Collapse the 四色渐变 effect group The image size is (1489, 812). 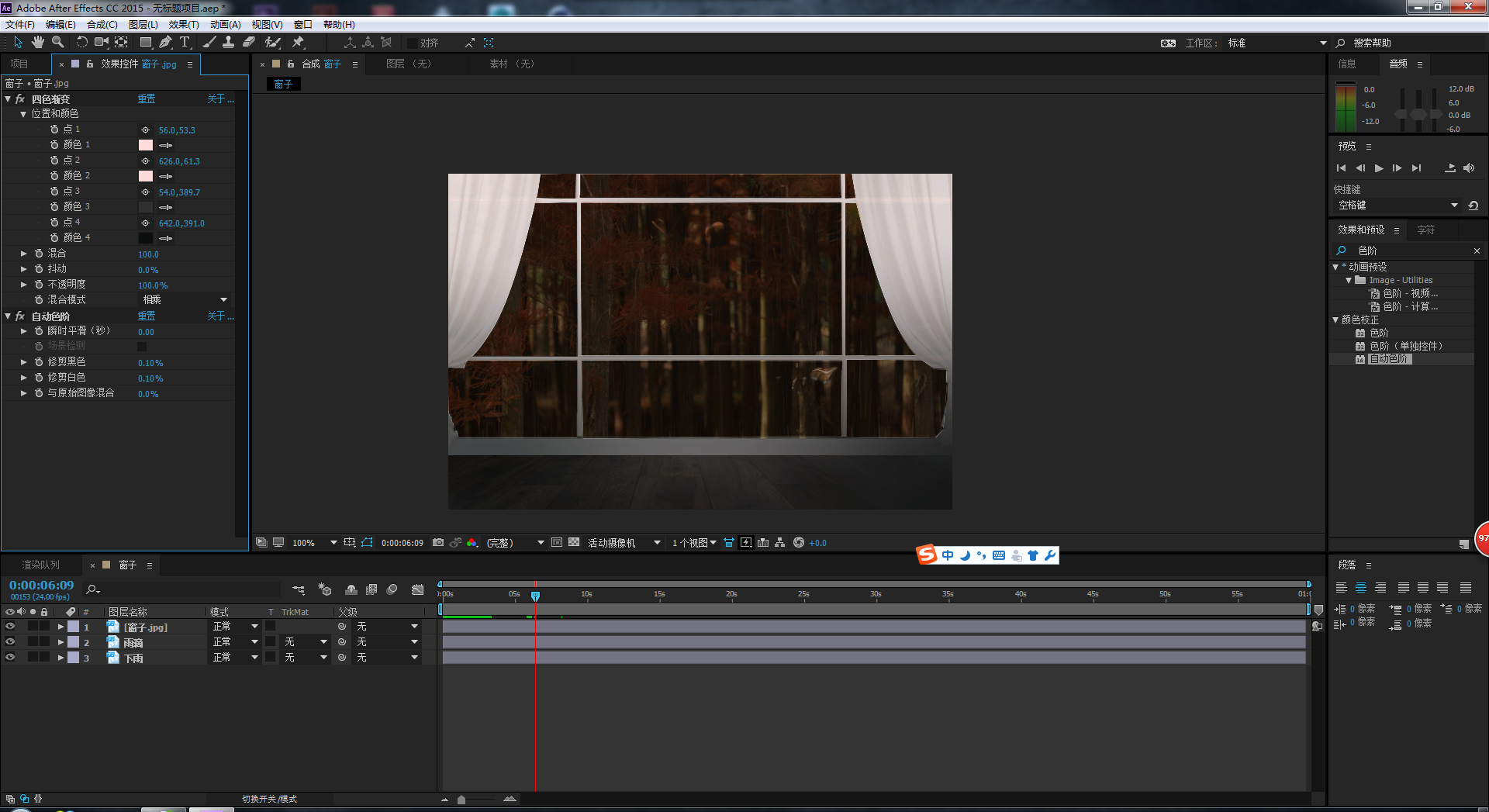(8, 99)
